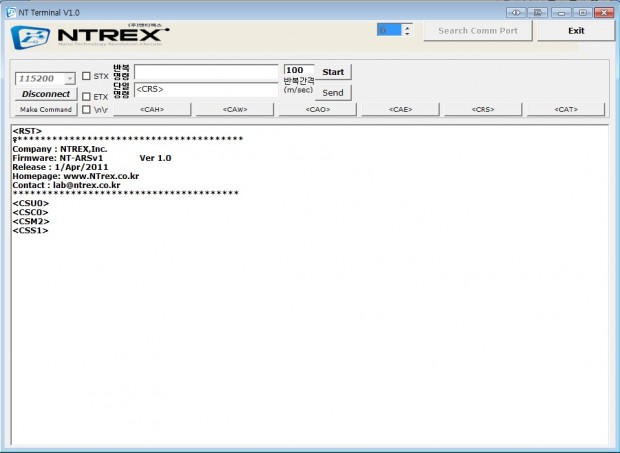
Task: Enable the STX checkbox
Action: pos(86,76)
